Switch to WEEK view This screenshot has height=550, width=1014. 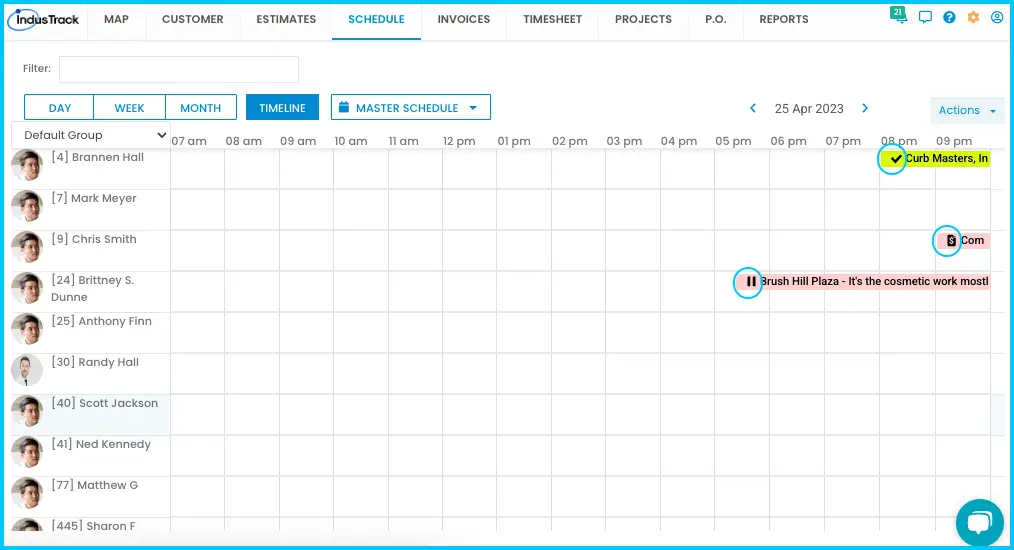coord(129,108)
